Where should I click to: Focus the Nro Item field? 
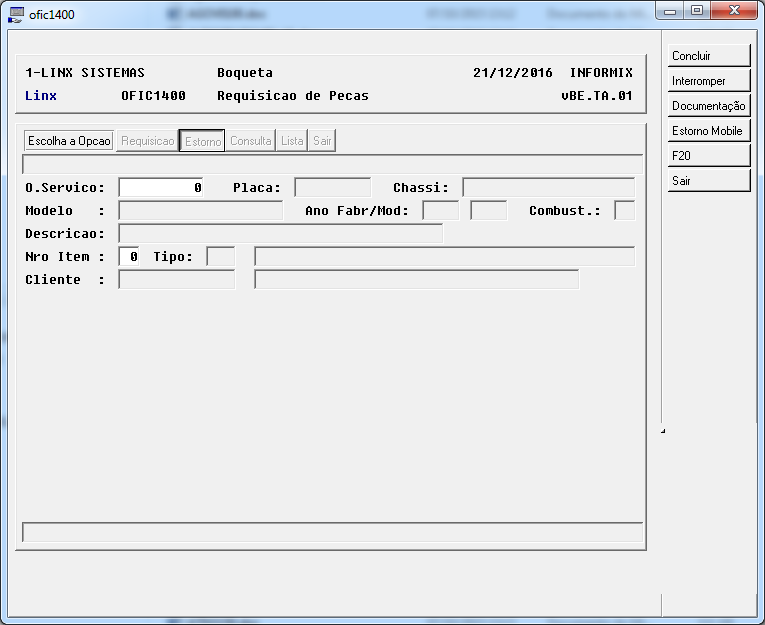pos(129,256)
